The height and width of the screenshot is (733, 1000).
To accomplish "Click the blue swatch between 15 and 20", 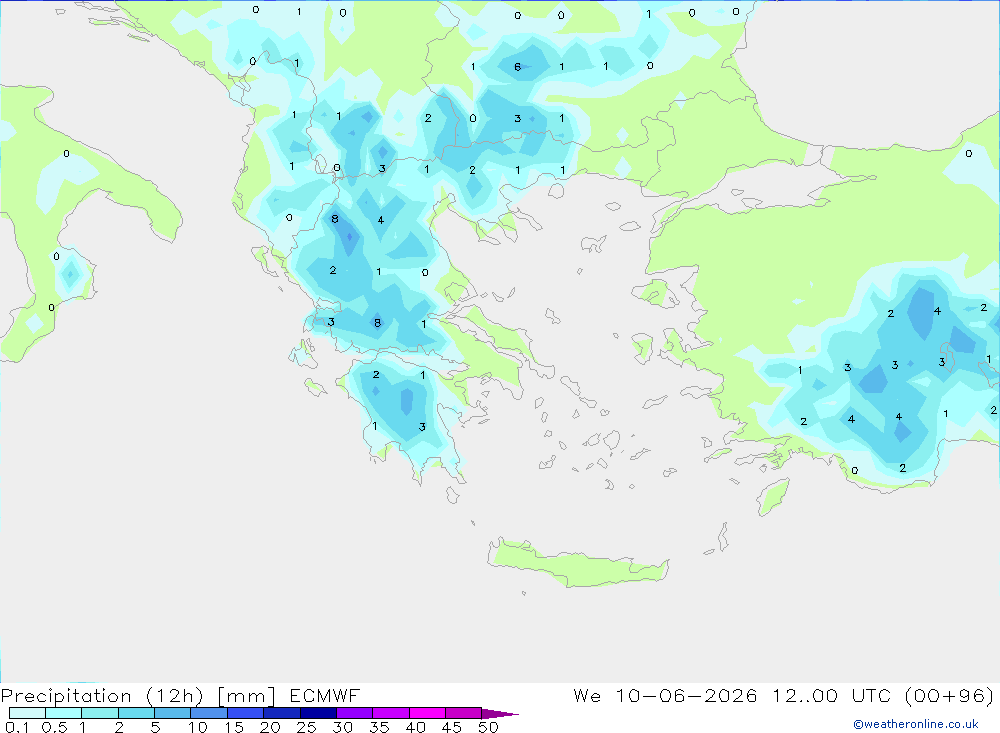I will click(x=245, y=713).
